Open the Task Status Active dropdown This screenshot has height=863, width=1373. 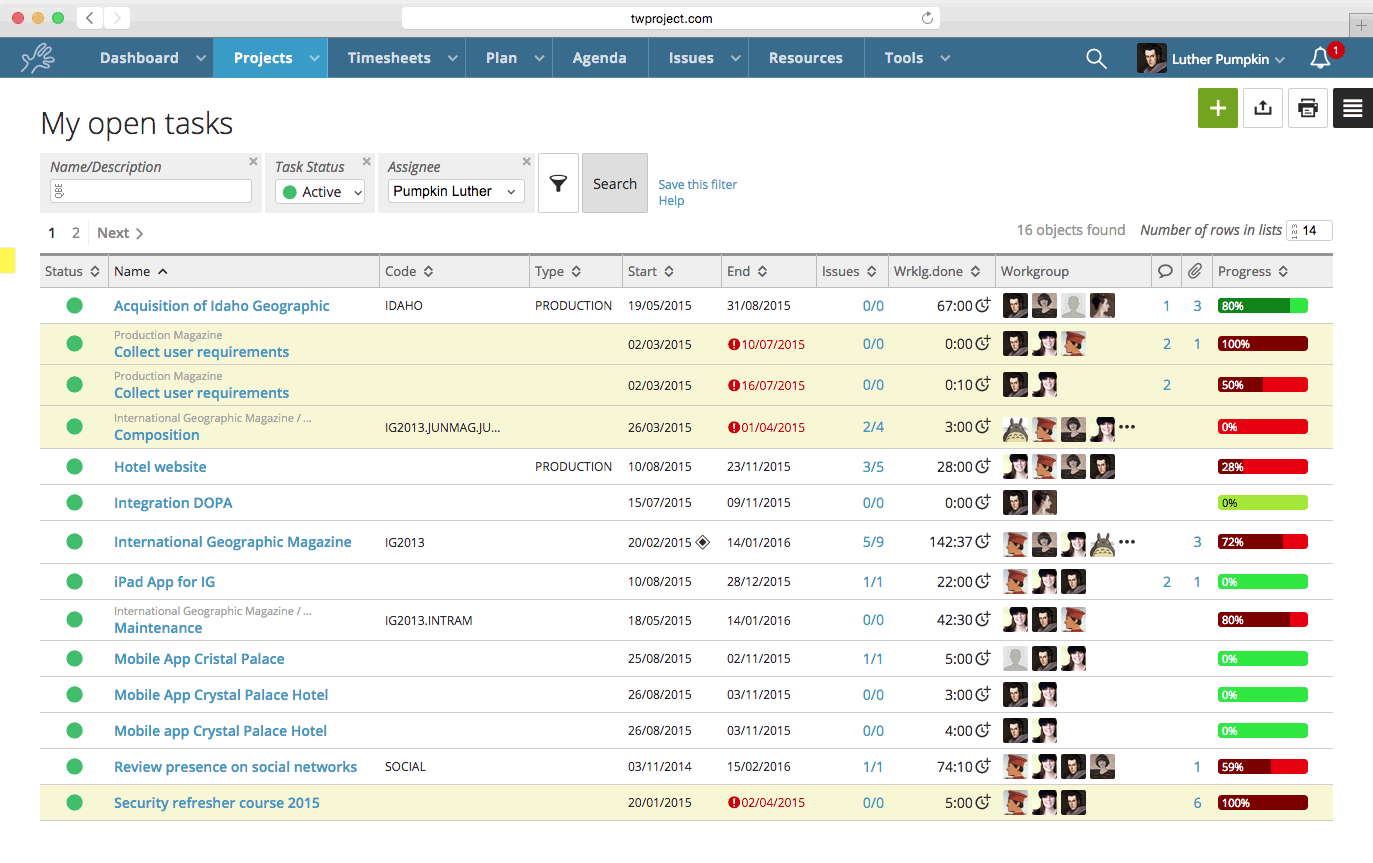(320, 192)
